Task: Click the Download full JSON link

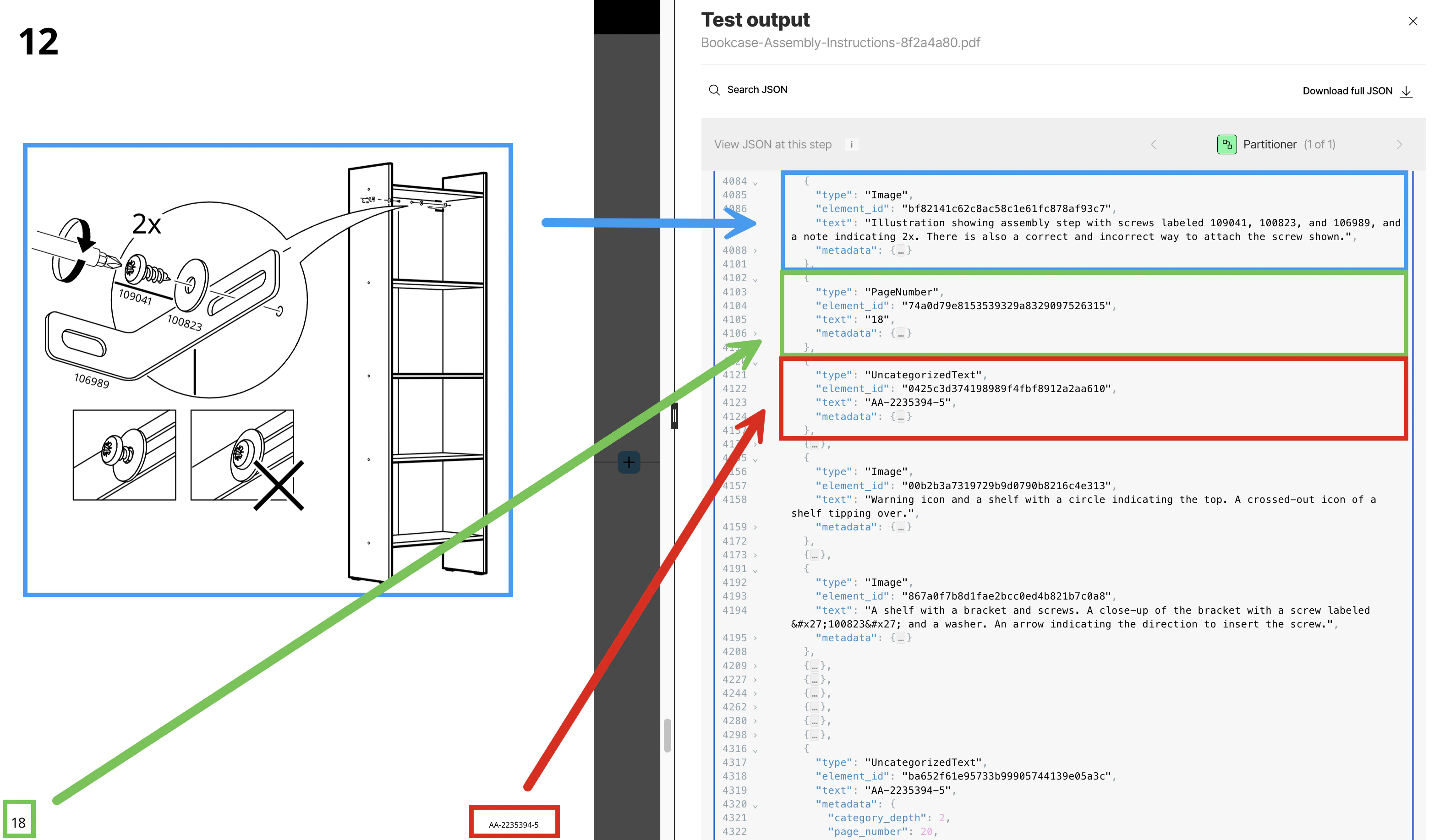Action: [1347, 91]
